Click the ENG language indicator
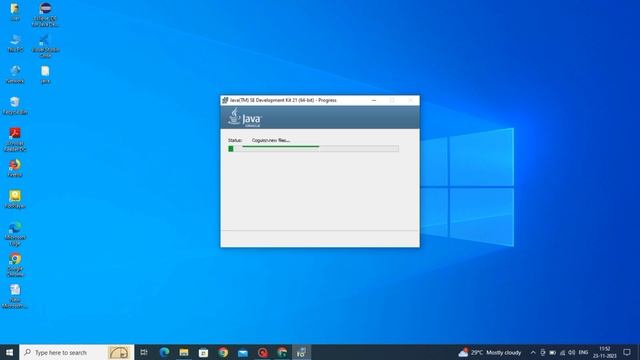640x360 pixels. click(584, 352)
